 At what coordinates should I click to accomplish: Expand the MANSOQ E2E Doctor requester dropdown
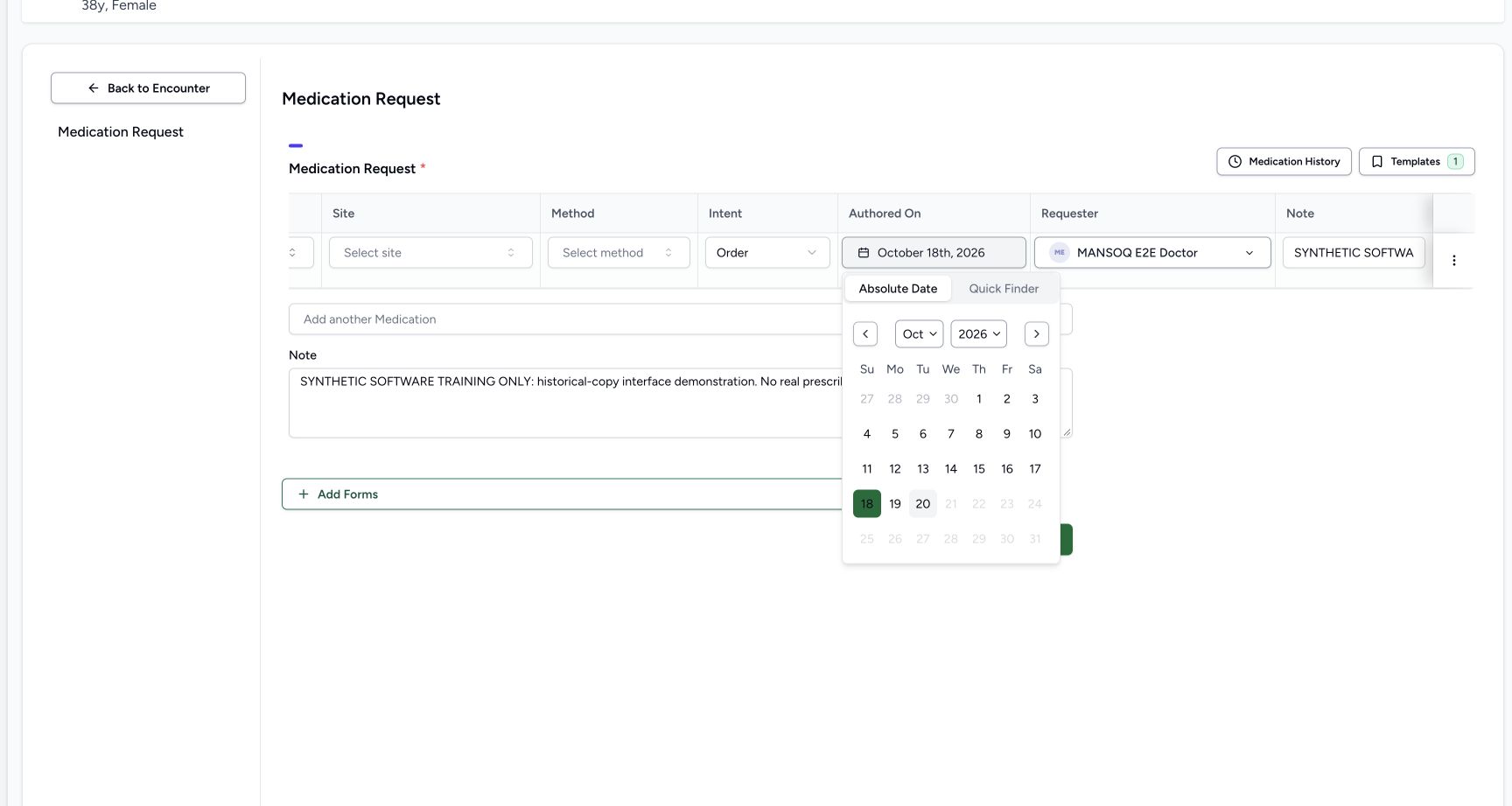(1152, 253)
